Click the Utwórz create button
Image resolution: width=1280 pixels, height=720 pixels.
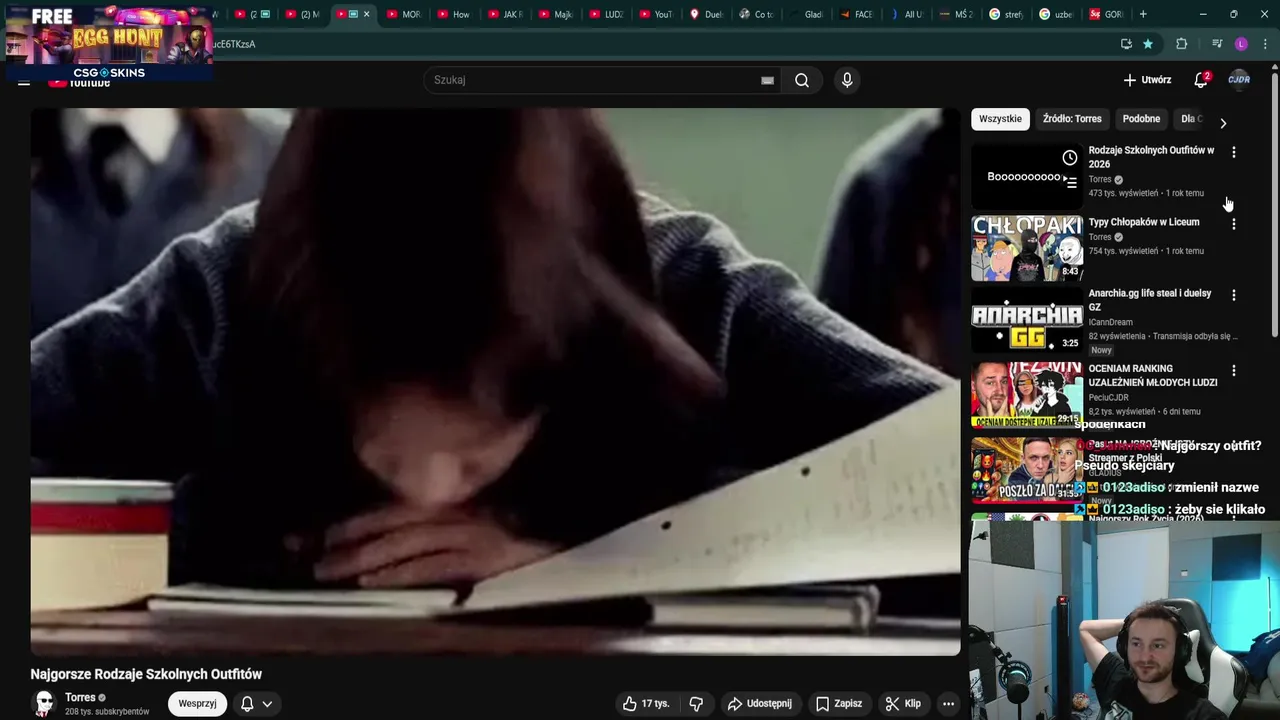[x=1147, y=80]
